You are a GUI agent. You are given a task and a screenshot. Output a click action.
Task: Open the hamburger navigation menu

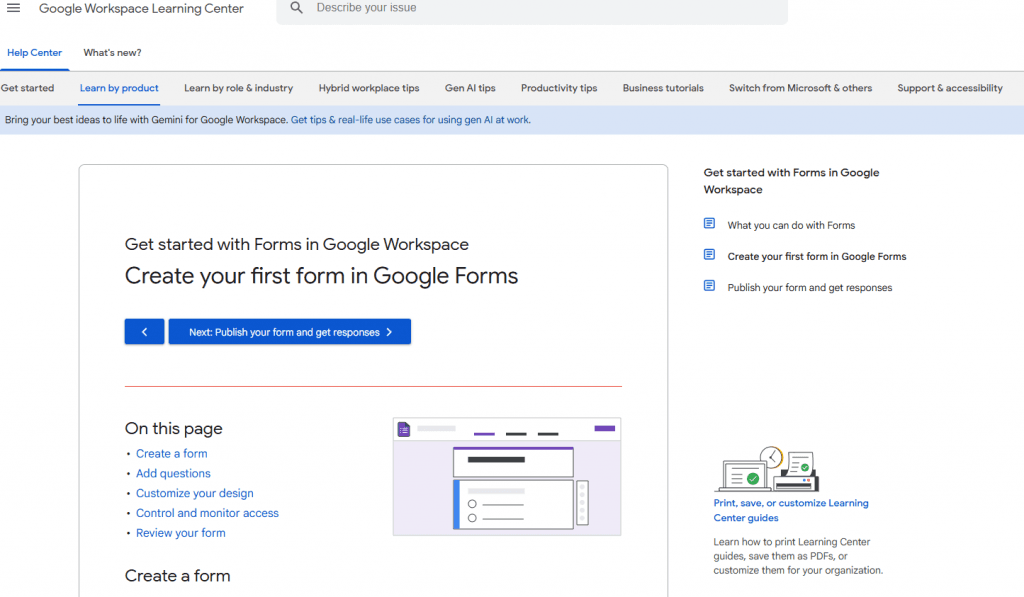point(13,9)
